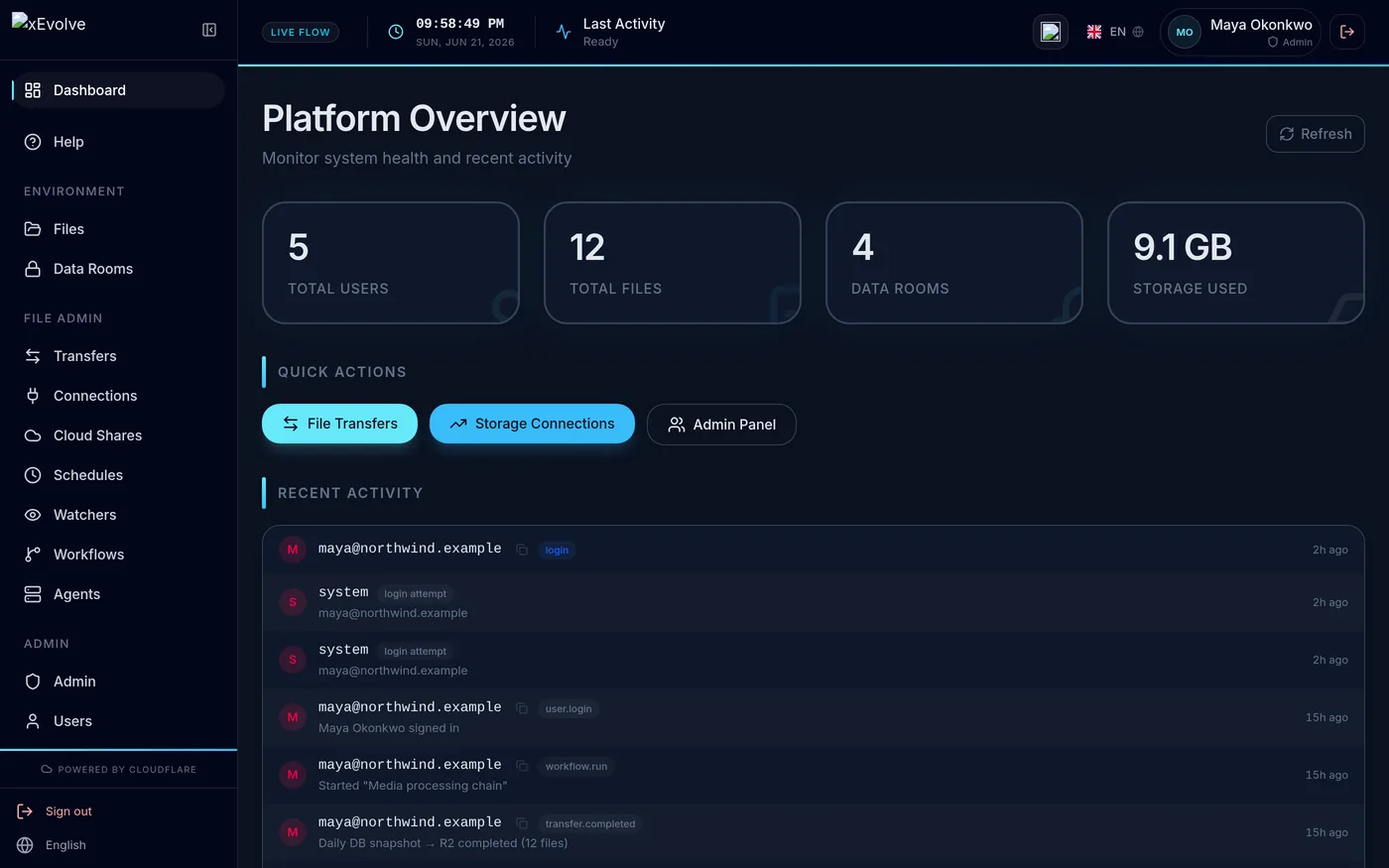The width and height of the screenshot is (1389, 868).
Task: Copy email in the login activity row
Action: click(522, 550)
